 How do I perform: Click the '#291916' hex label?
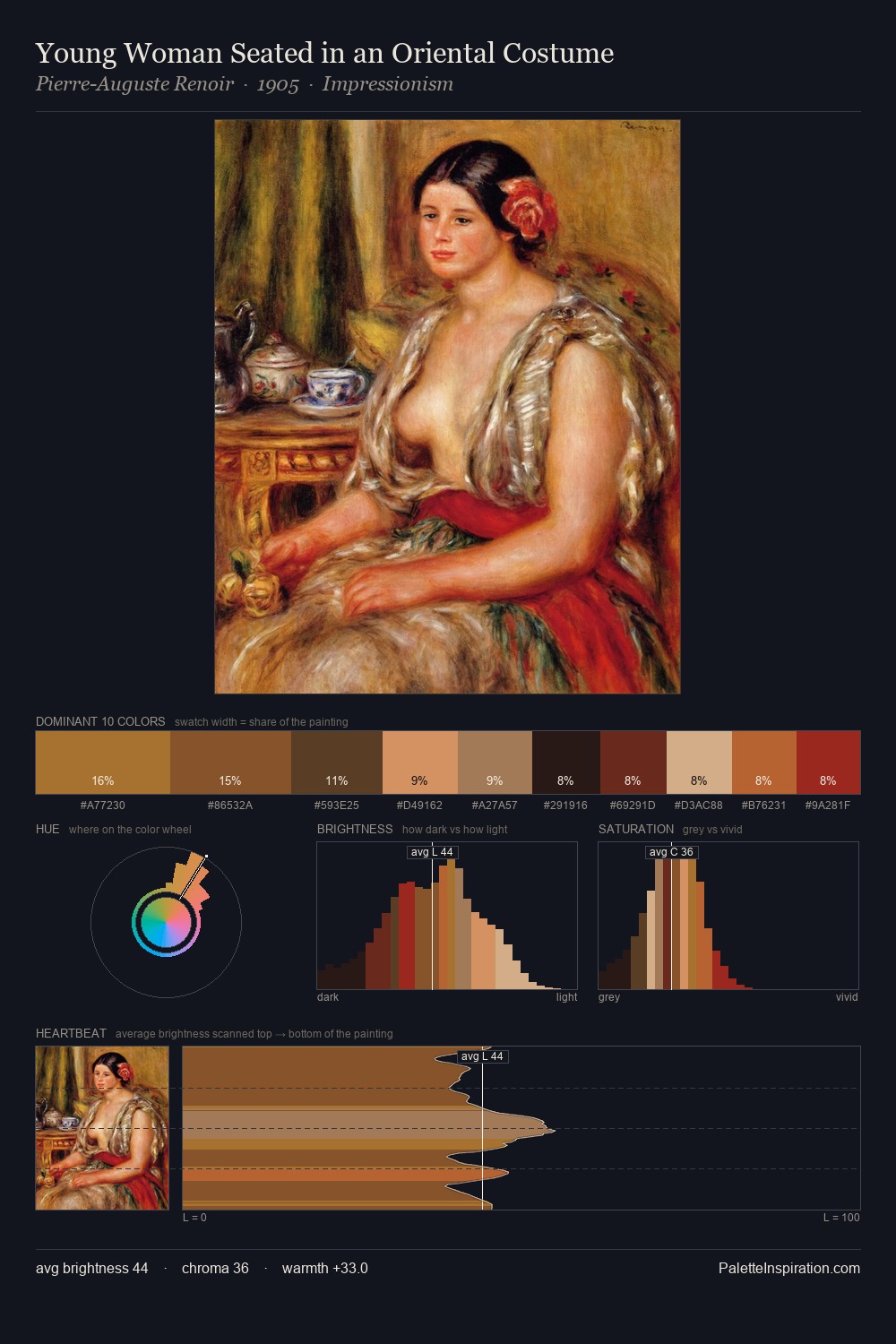(565, 805)
